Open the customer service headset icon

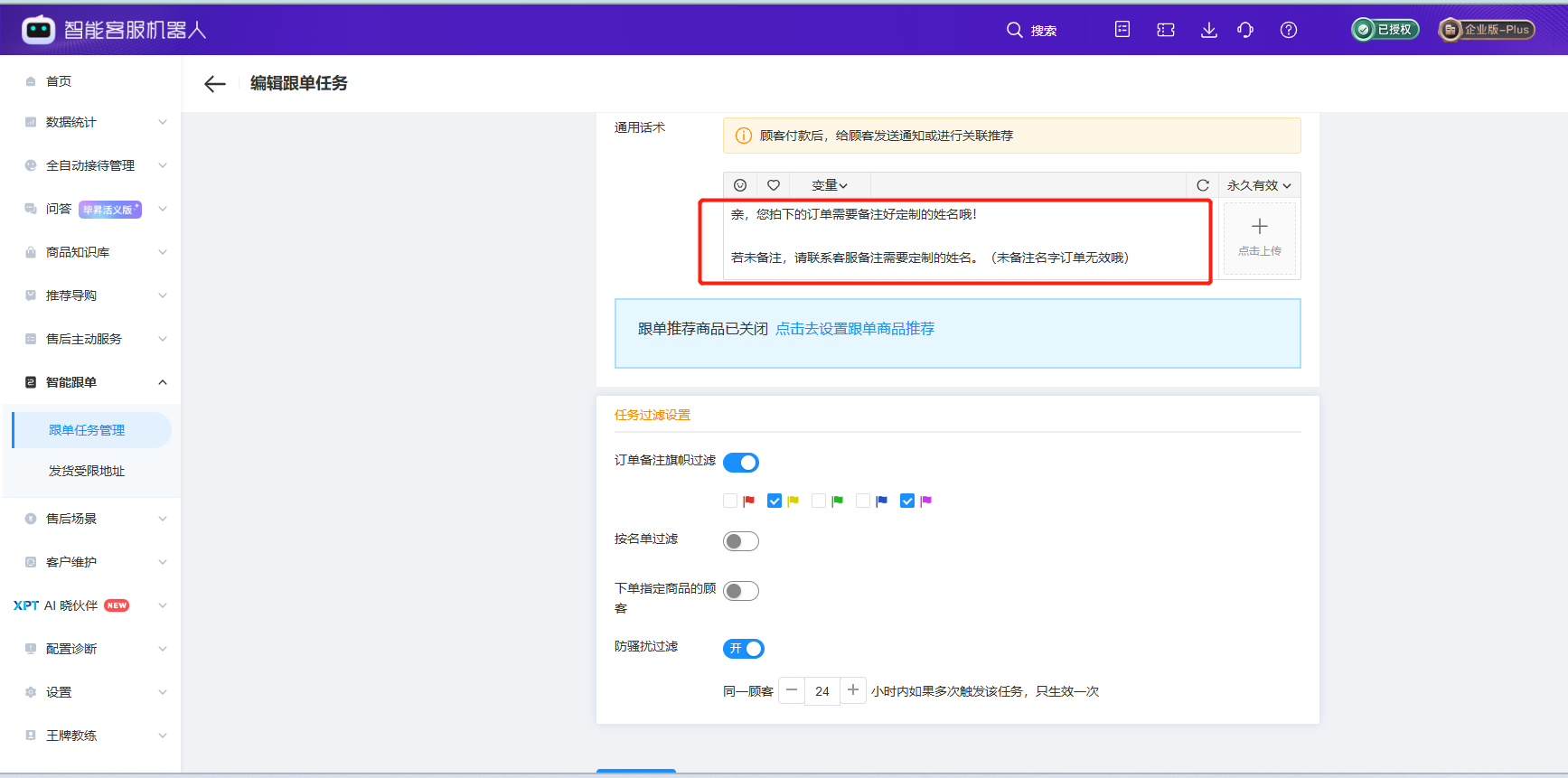click(1245, 30)
